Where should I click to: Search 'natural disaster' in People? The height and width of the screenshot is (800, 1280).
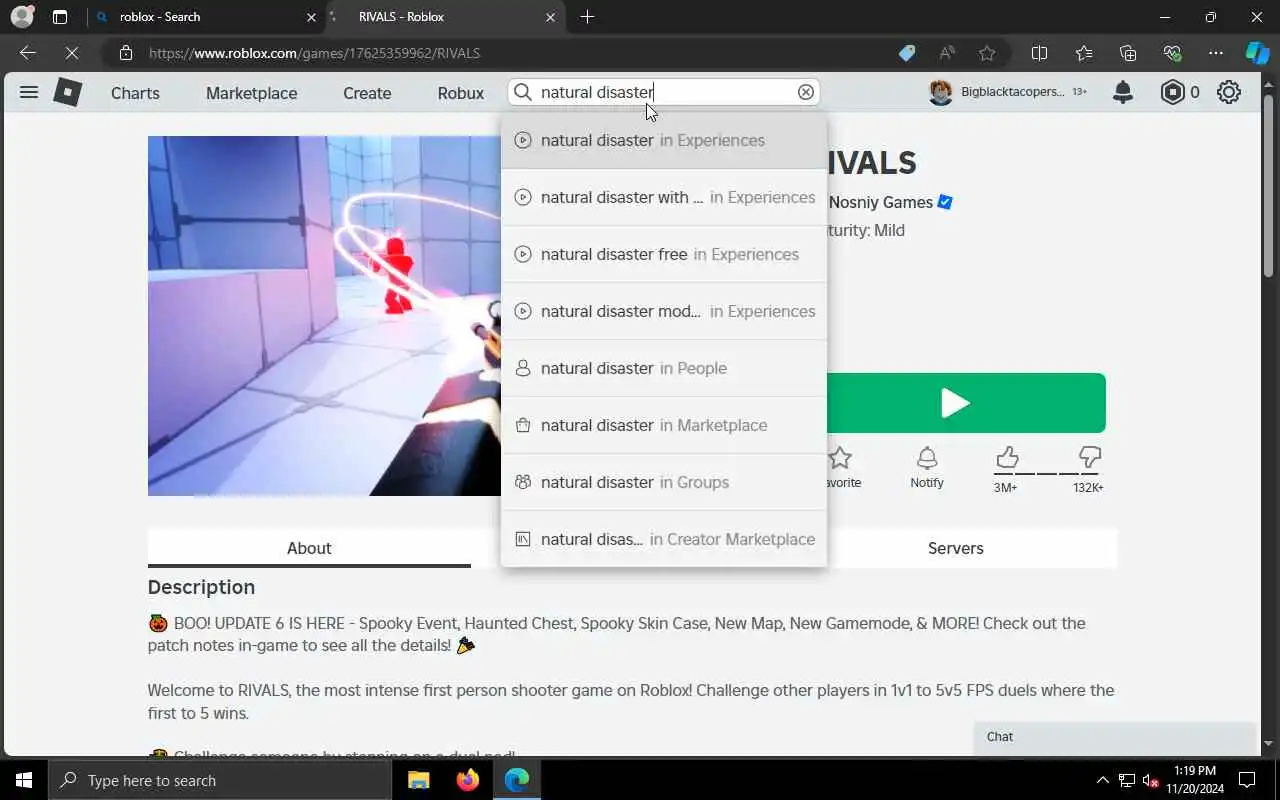tap(664, 368)
